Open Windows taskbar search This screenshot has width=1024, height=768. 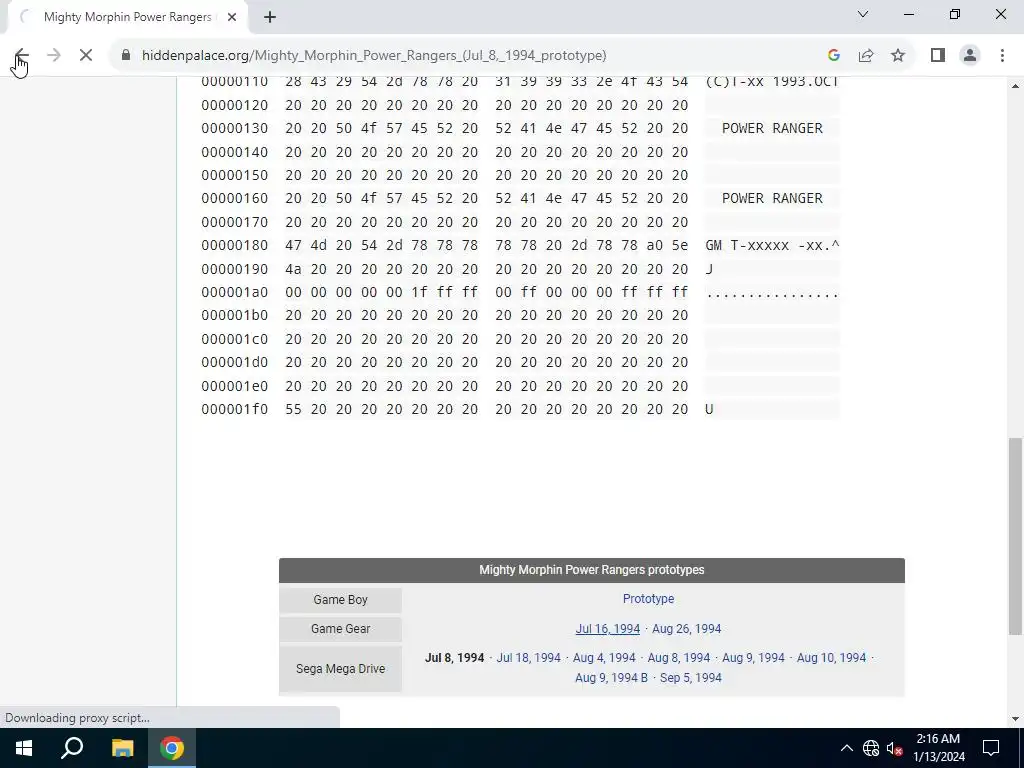pos(72,748)
